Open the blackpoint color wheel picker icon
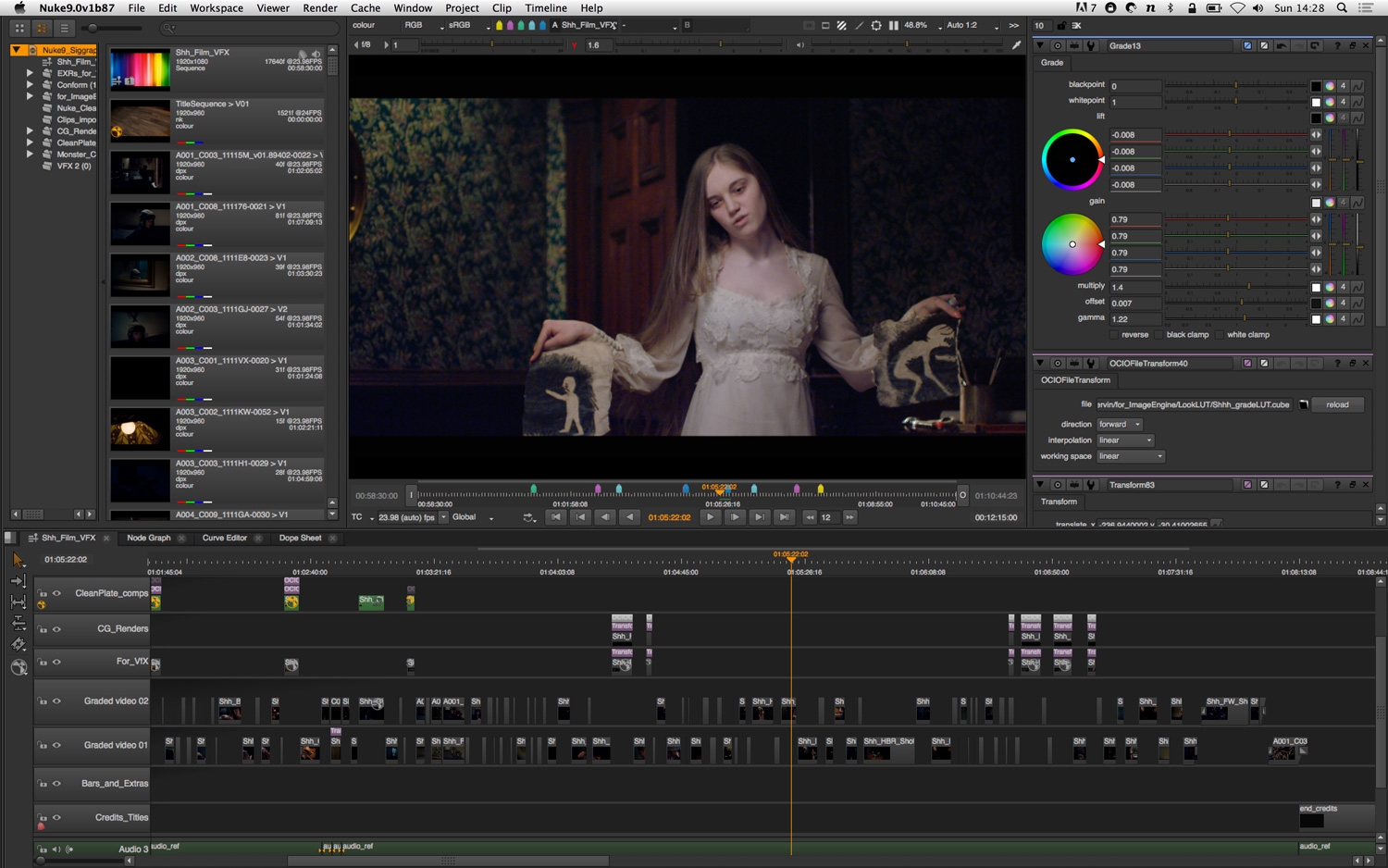This screenshot has width=1388, height=868. tap(1330, 86)
